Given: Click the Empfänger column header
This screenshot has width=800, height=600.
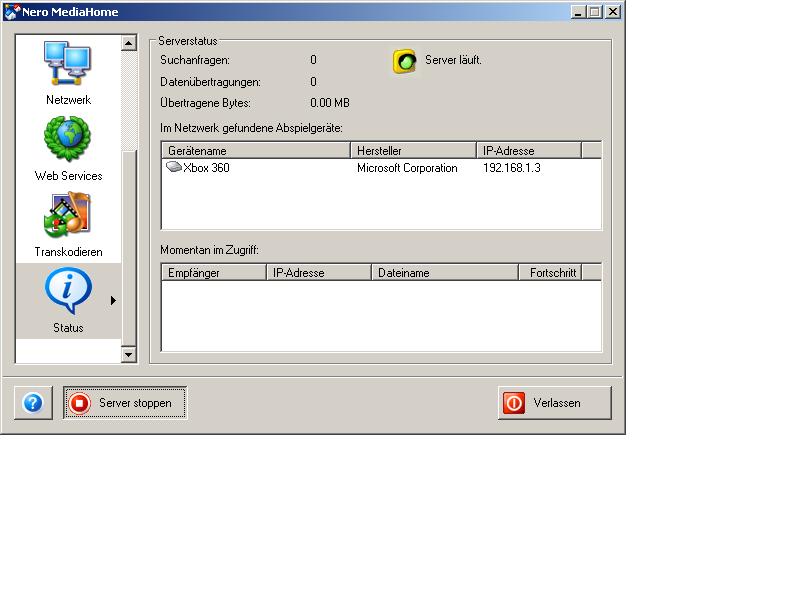Looking at the screenshot, I should click(214, 272).
